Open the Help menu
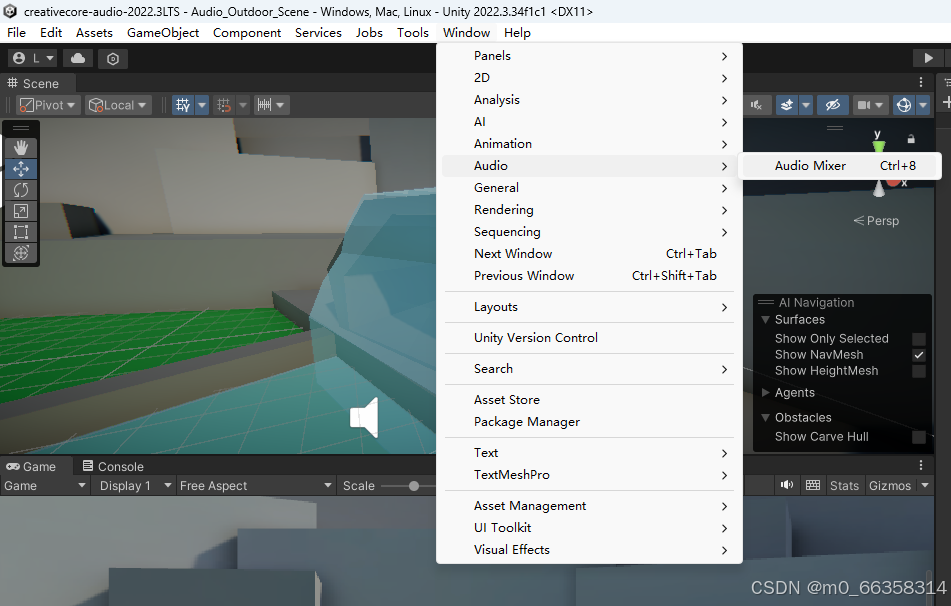This screenshot has width=951, height=606. pos(517,33)
